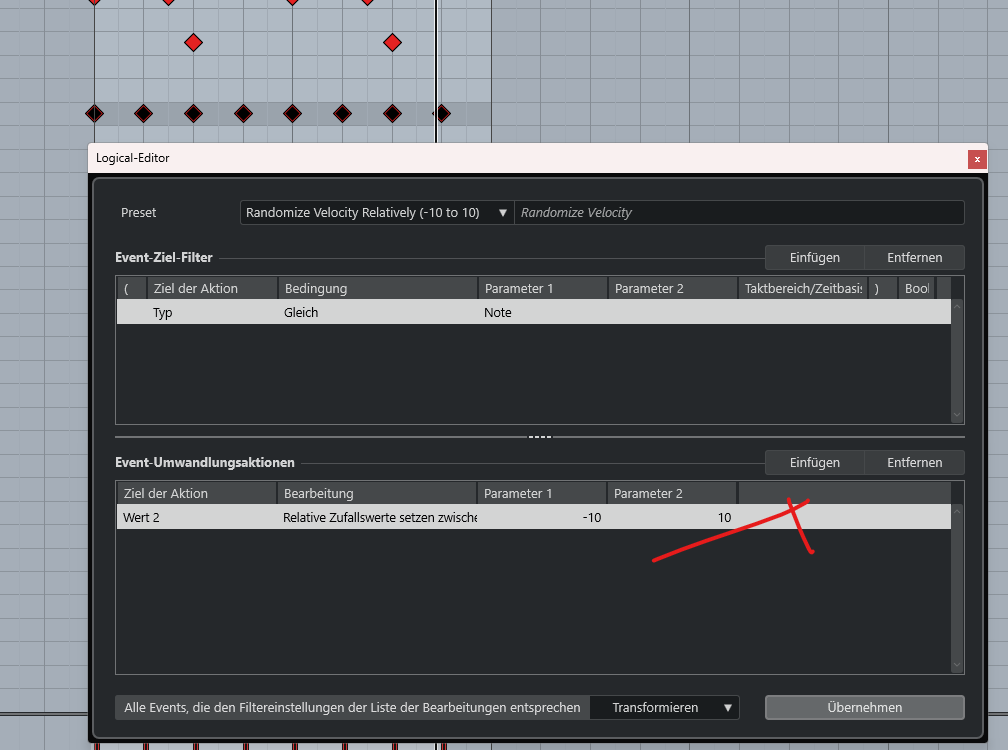Image resolution: width=1008 pixels, height=750 pixels.
Task: Click the Taktbereich/Zeitbasis column header
Action: 803,289
